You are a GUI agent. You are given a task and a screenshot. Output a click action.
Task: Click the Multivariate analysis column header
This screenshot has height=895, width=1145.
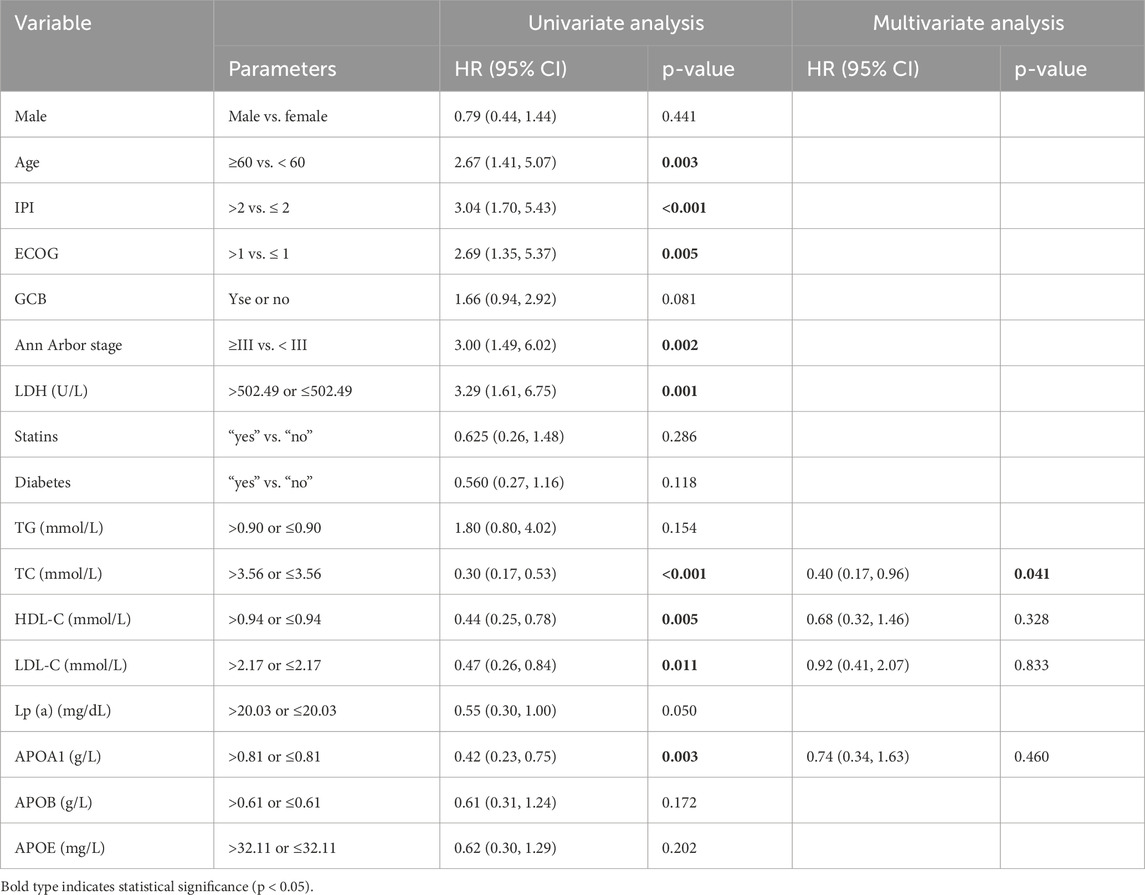coord(967,23)
